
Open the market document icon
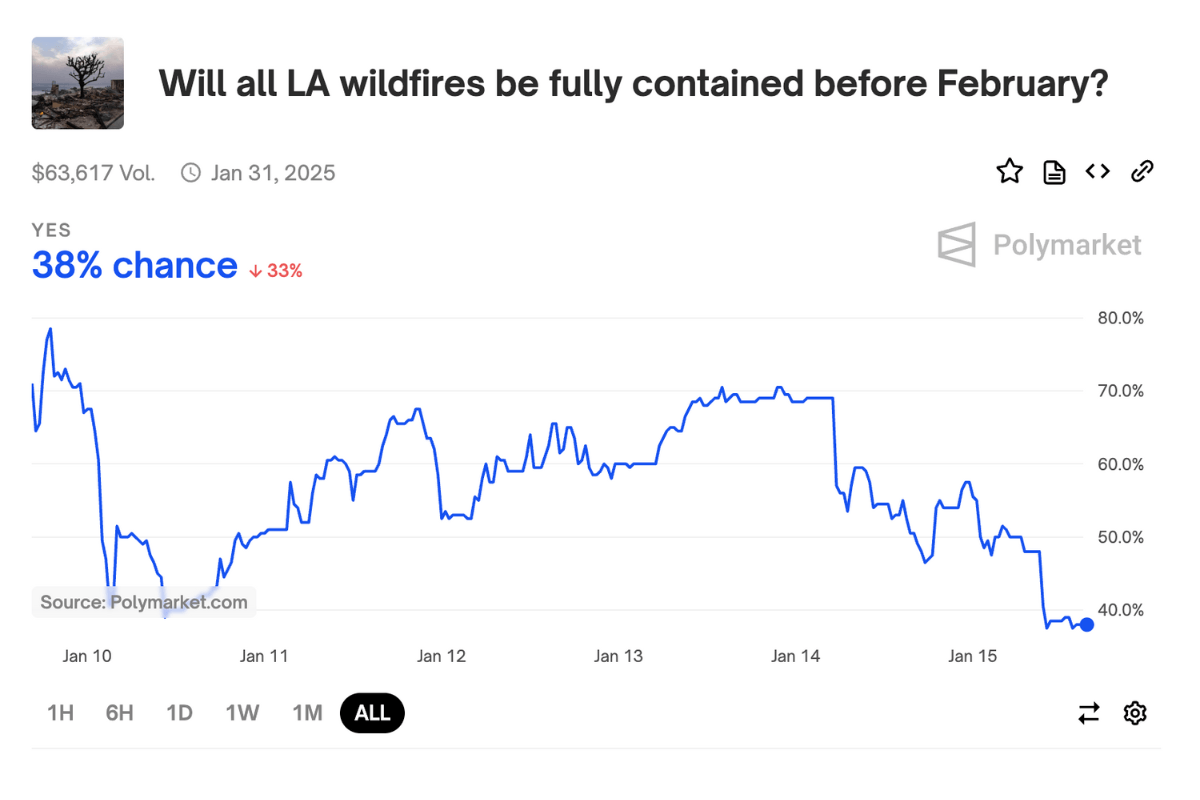pos(1054,172)
